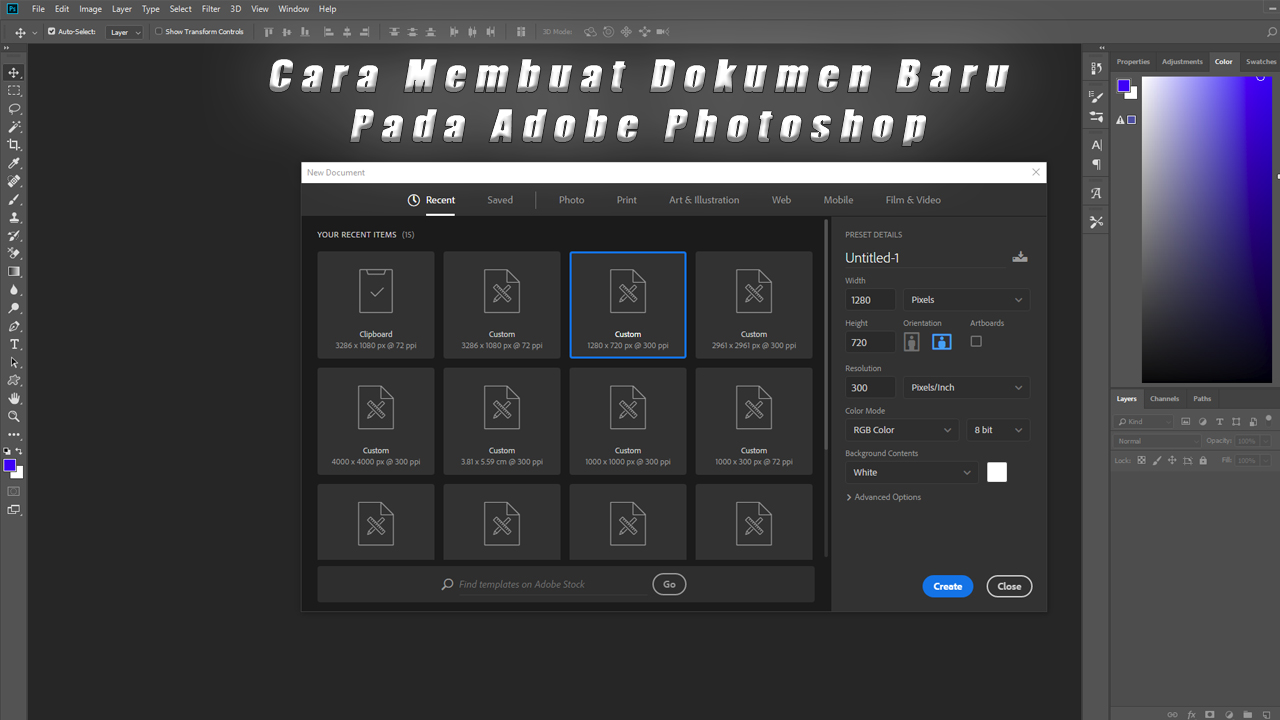Select the Spot Healing Brush tool
The image size is (1280, 720).
point(14,181)
